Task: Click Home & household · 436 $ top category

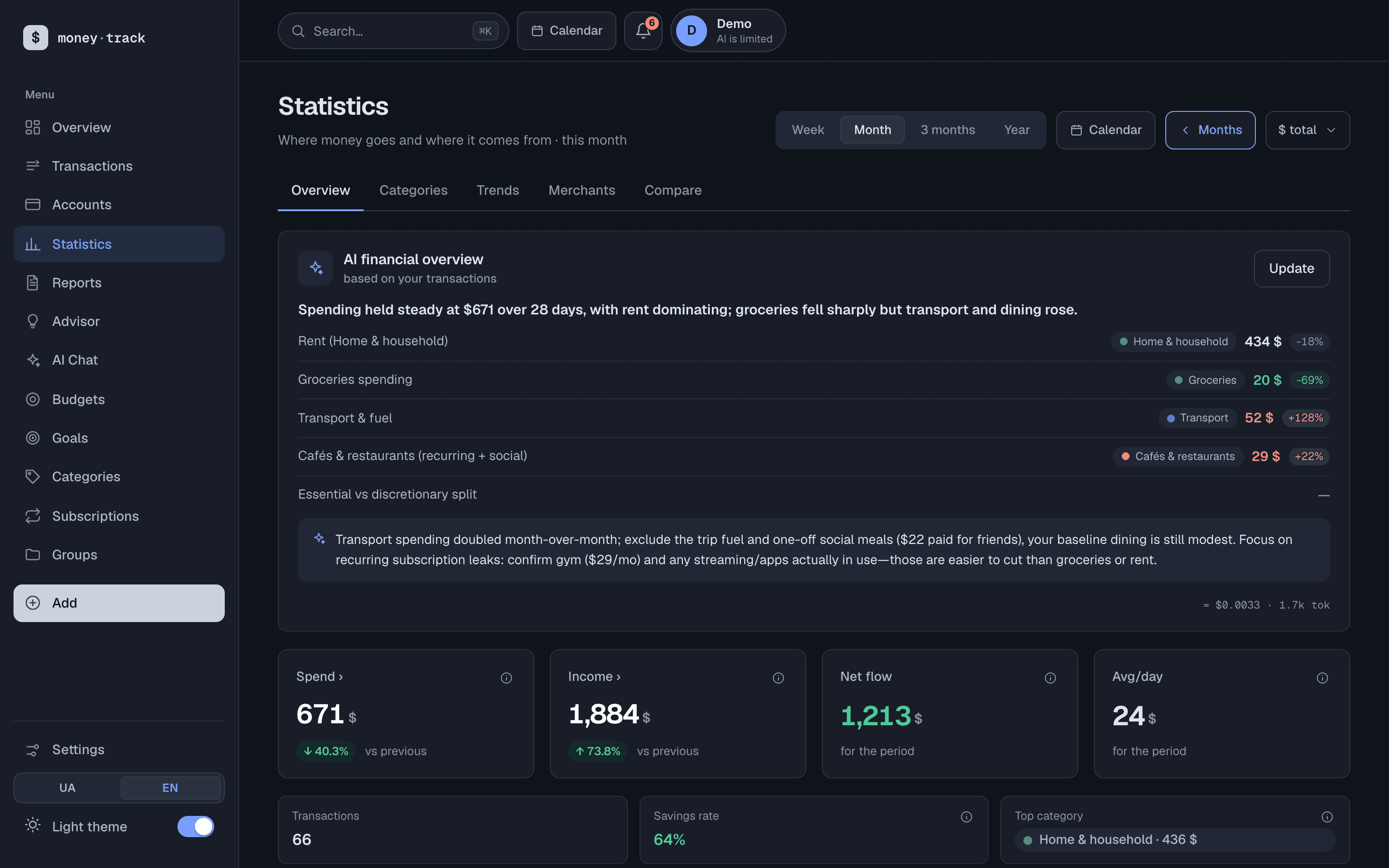Action: click(x=1174, y=839)
